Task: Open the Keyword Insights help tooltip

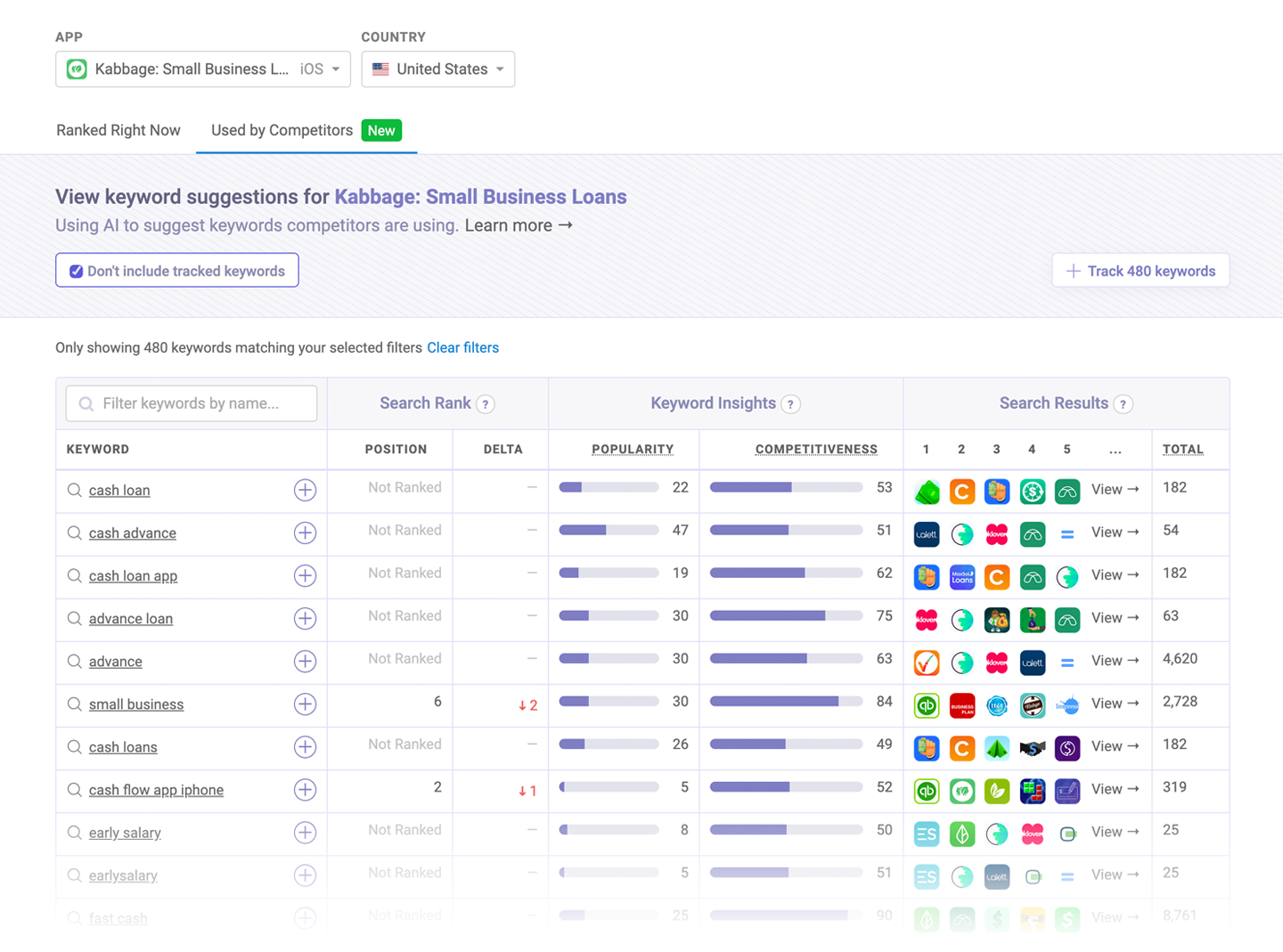Action: click(791, 403)
